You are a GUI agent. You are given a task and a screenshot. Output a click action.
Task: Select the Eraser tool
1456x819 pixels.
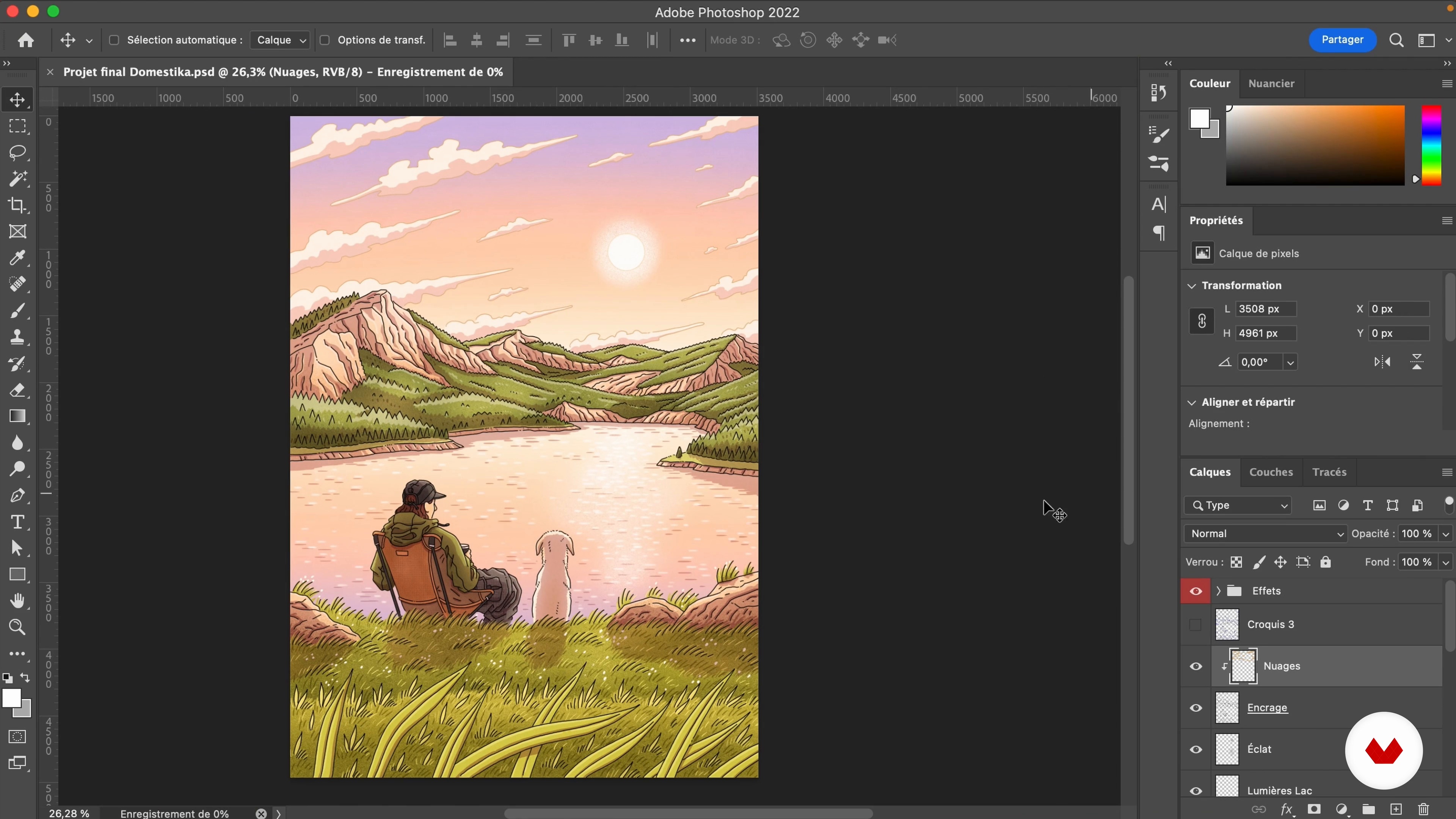17,390
